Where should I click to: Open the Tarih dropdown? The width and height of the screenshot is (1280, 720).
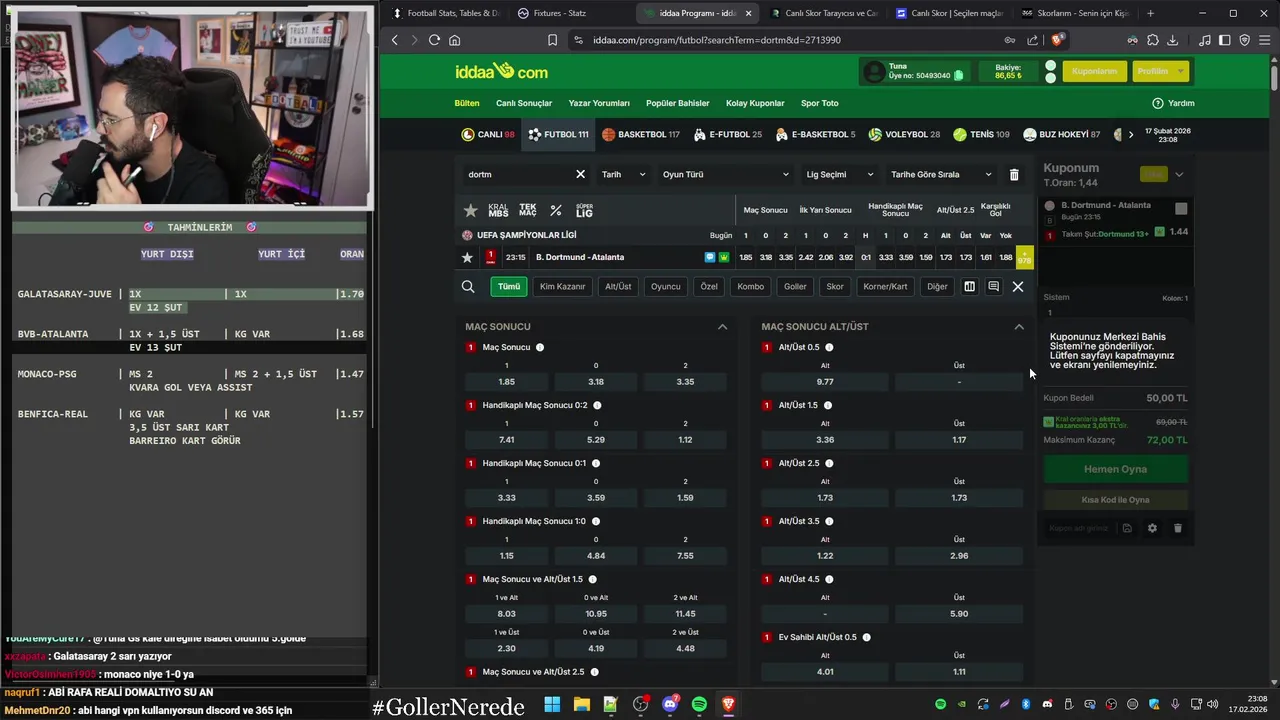pos(624,174)
